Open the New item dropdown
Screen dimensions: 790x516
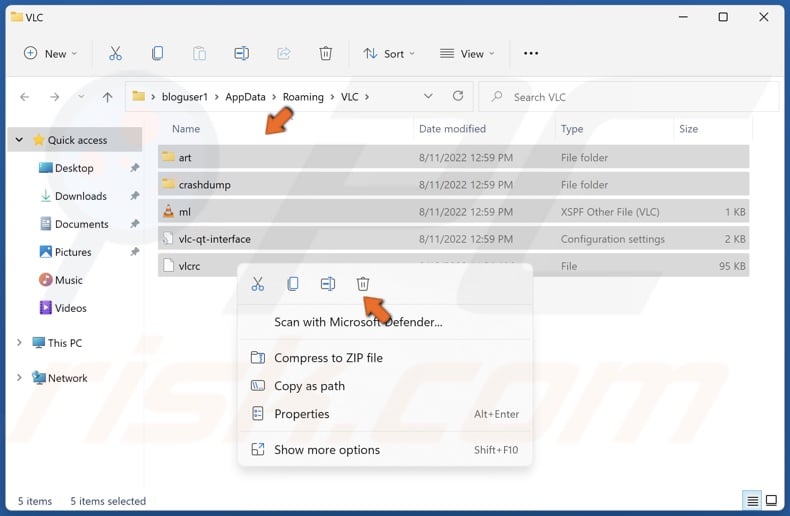[x=50, y=53]
